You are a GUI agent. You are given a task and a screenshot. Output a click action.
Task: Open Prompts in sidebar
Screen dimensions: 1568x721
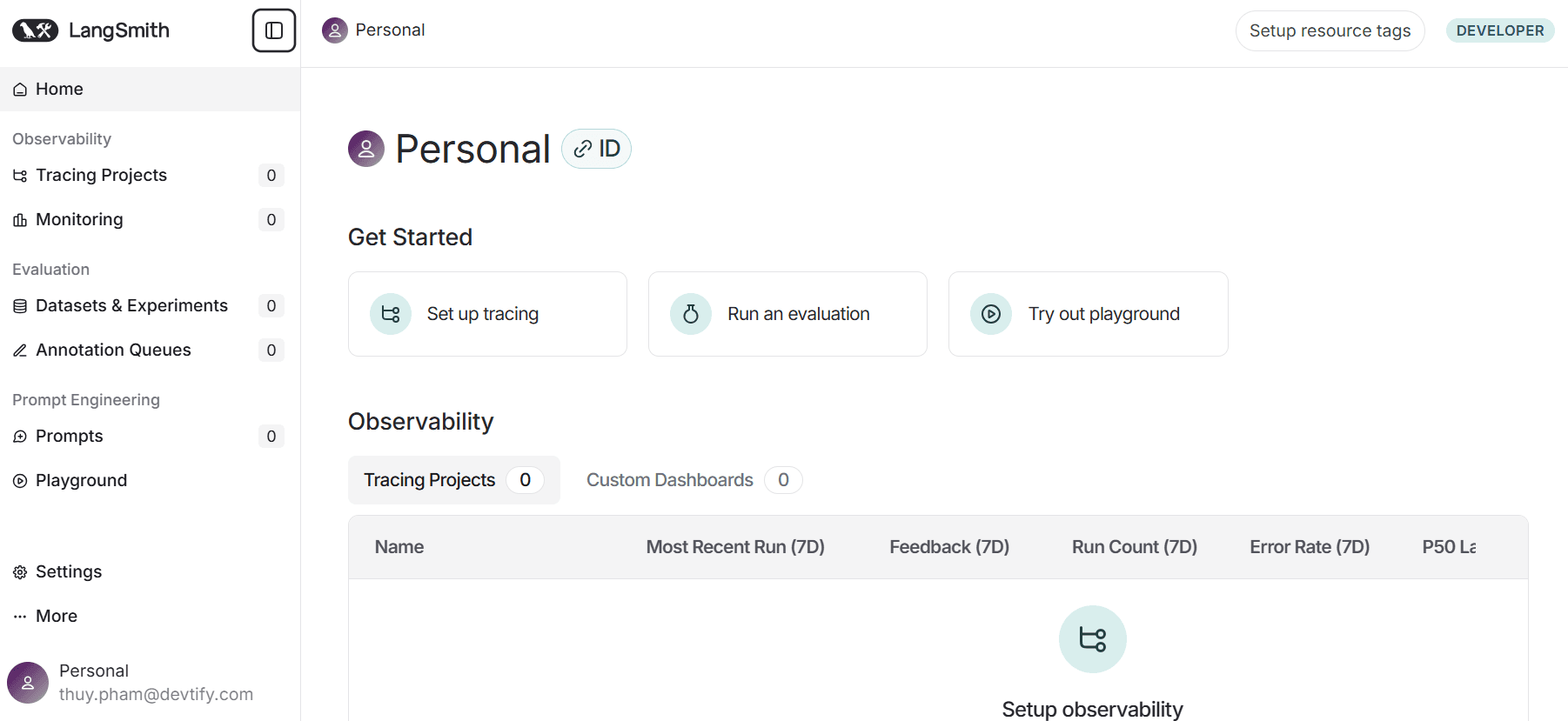(x=69, y=436)
